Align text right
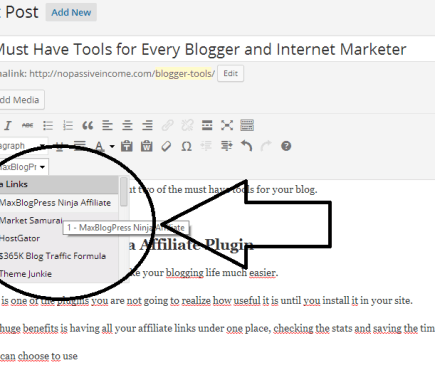Image resolution: width=435 pixels, height=375 pixels. click(x=147, y=126)
